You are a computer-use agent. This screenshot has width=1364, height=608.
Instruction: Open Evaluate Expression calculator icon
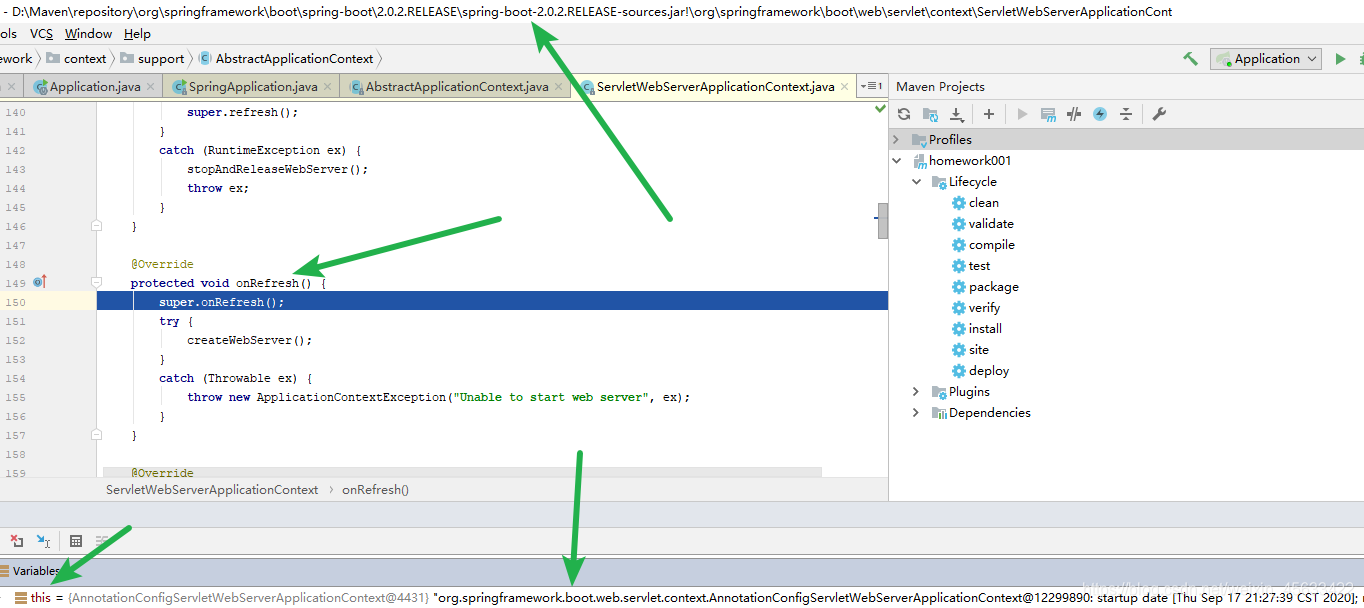pyautogui.click(x=76, y=541)
